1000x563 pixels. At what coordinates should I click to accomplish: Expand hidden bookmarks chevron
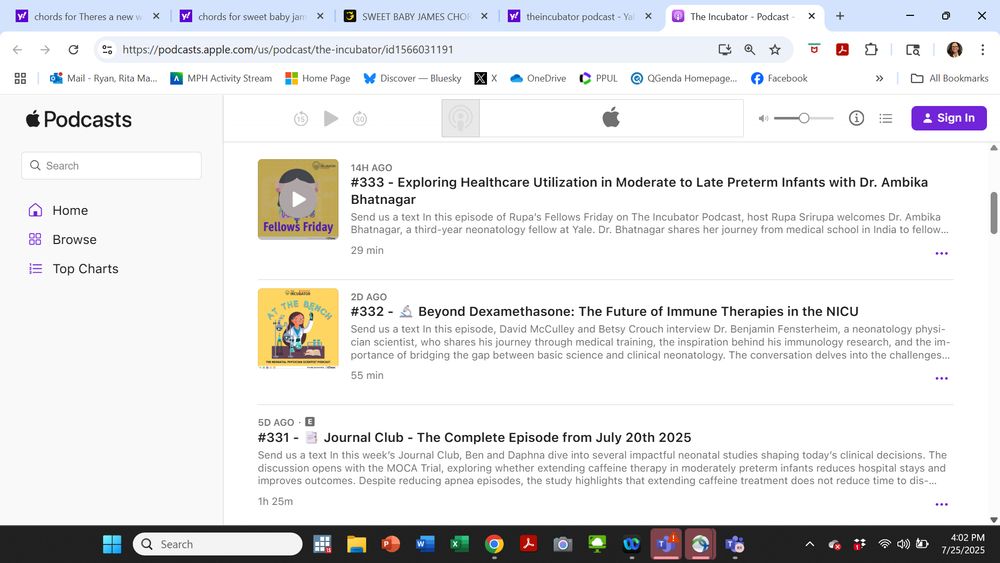pos(879,78)
